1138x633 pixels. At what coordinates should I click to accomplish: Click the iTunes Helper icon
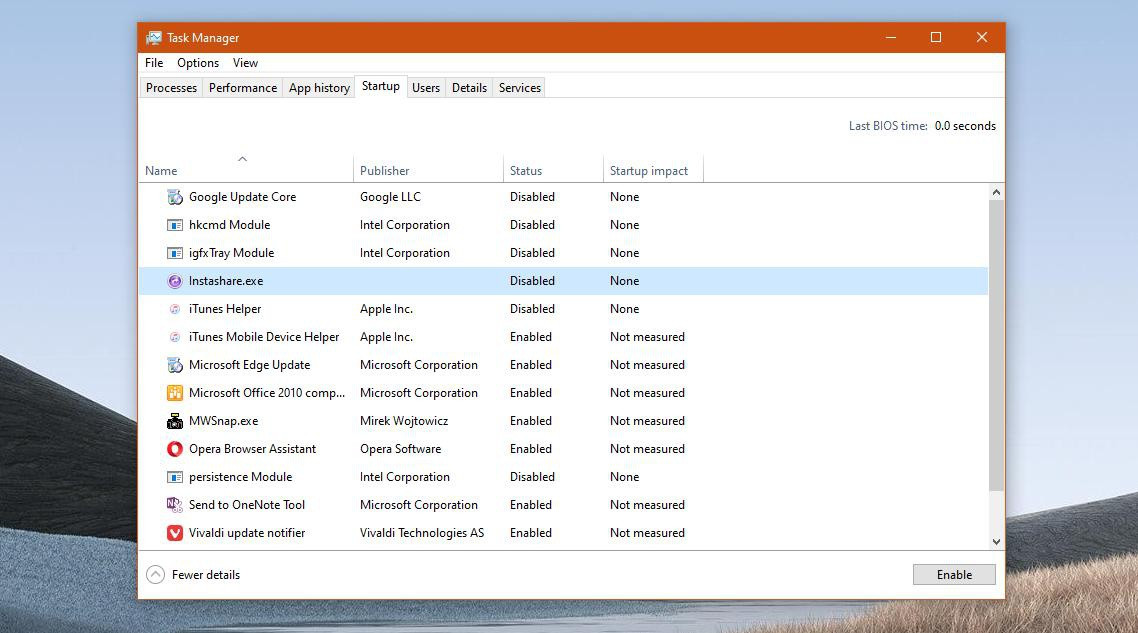coord(175,309)
